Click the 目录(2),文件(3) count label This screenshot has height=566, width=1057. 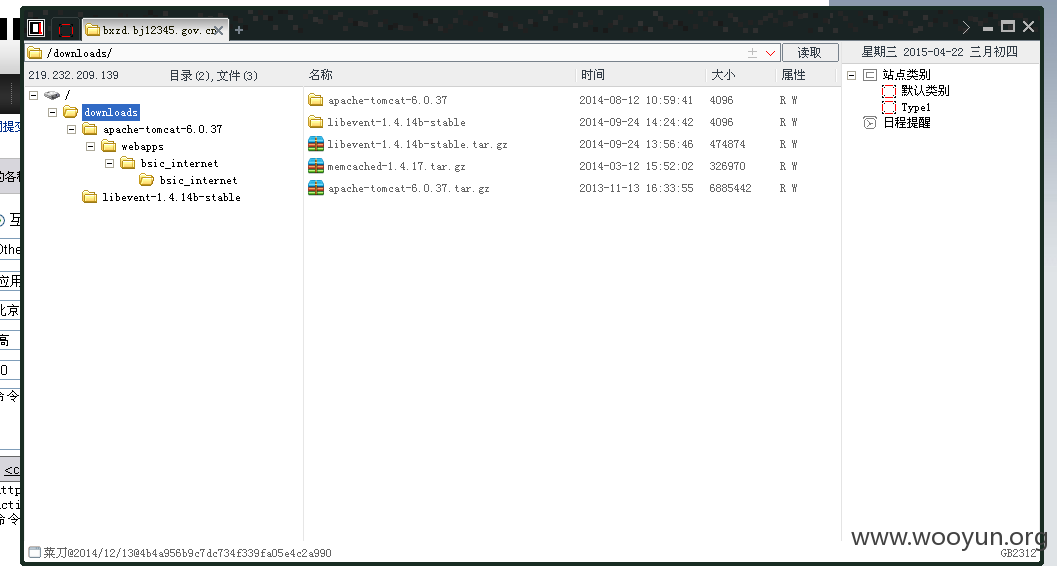point(213,75)
